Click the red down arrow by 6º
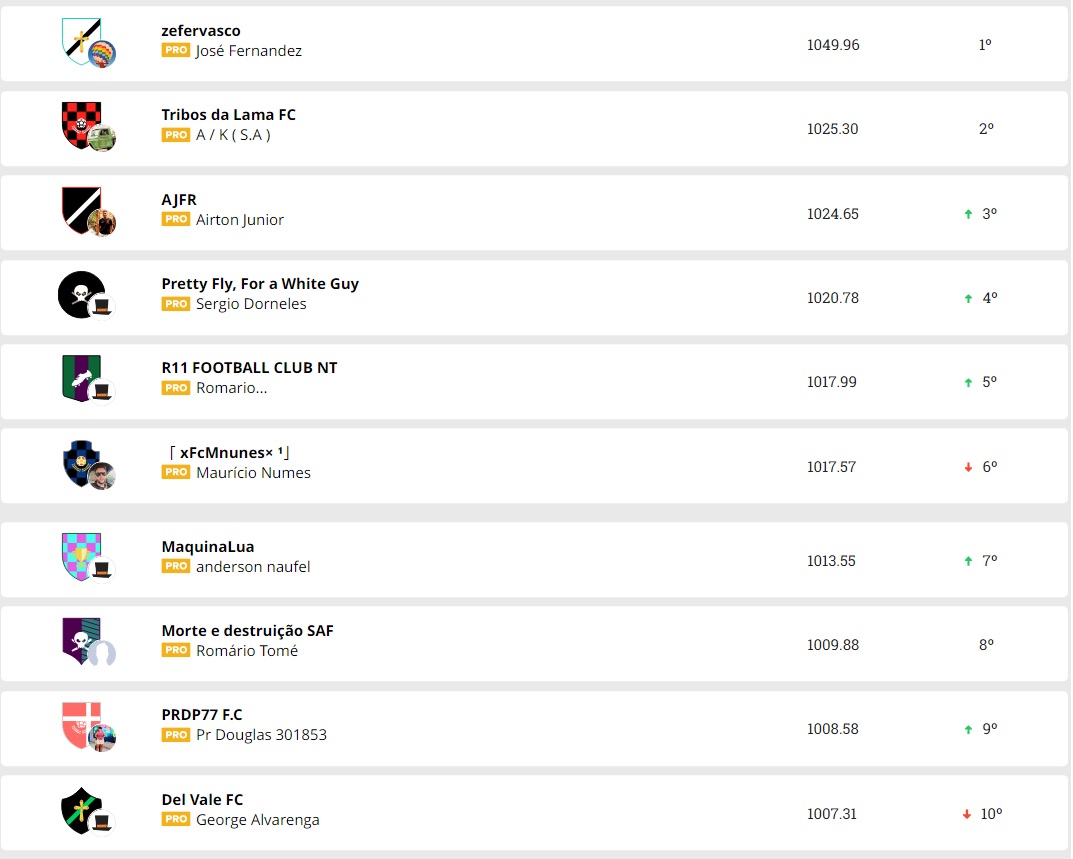Screen dimensions: 1073x859 pos(968,467)
